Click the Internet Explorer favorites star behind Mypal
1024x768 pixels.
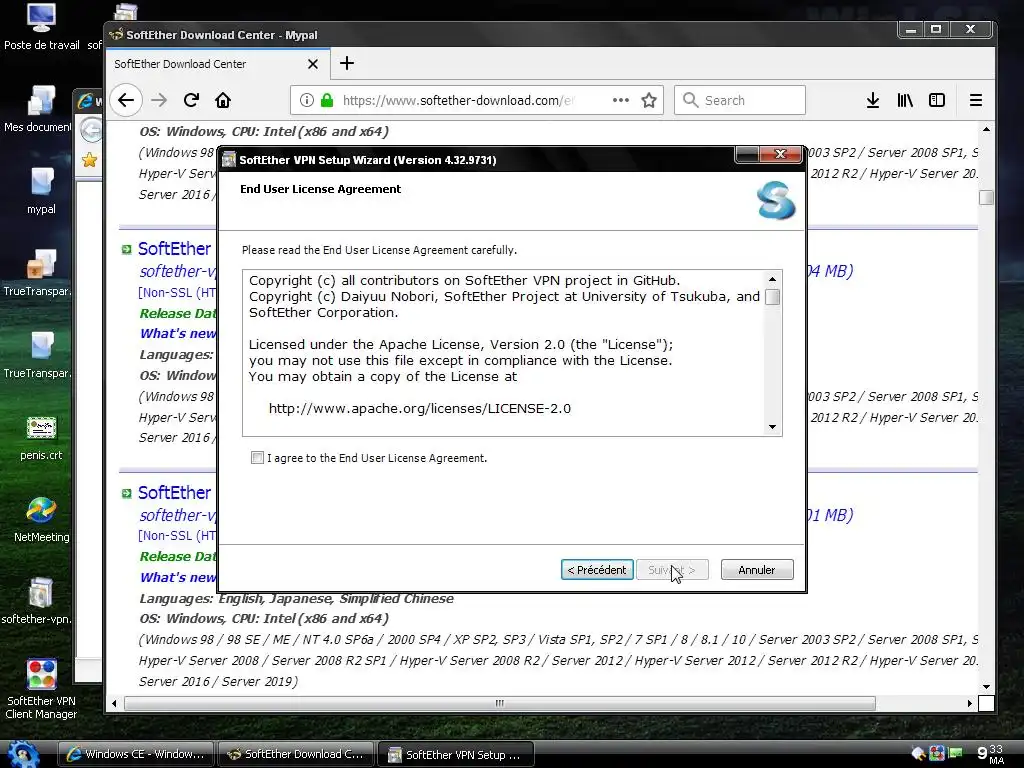[89, 159]
